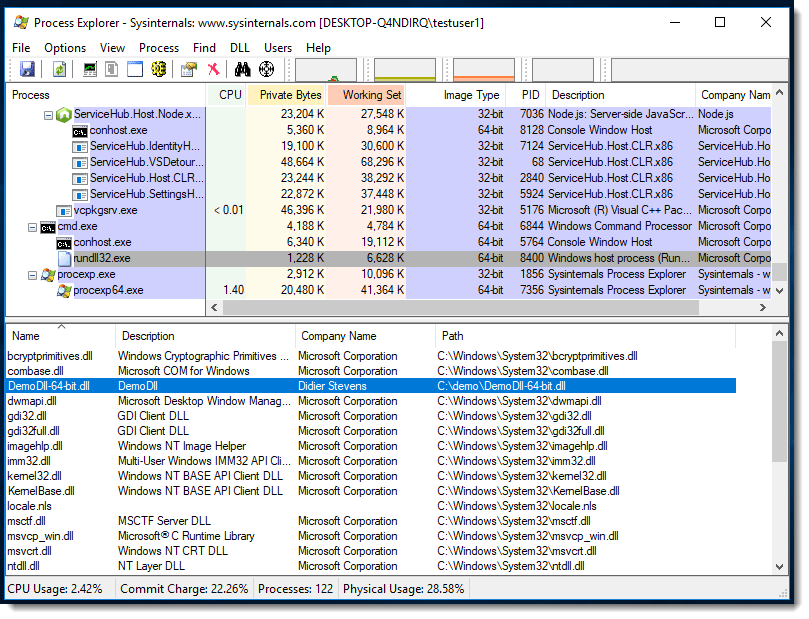Collapse the cmd.exe process tree
The image size is (809, 619).
pos(32,227)
